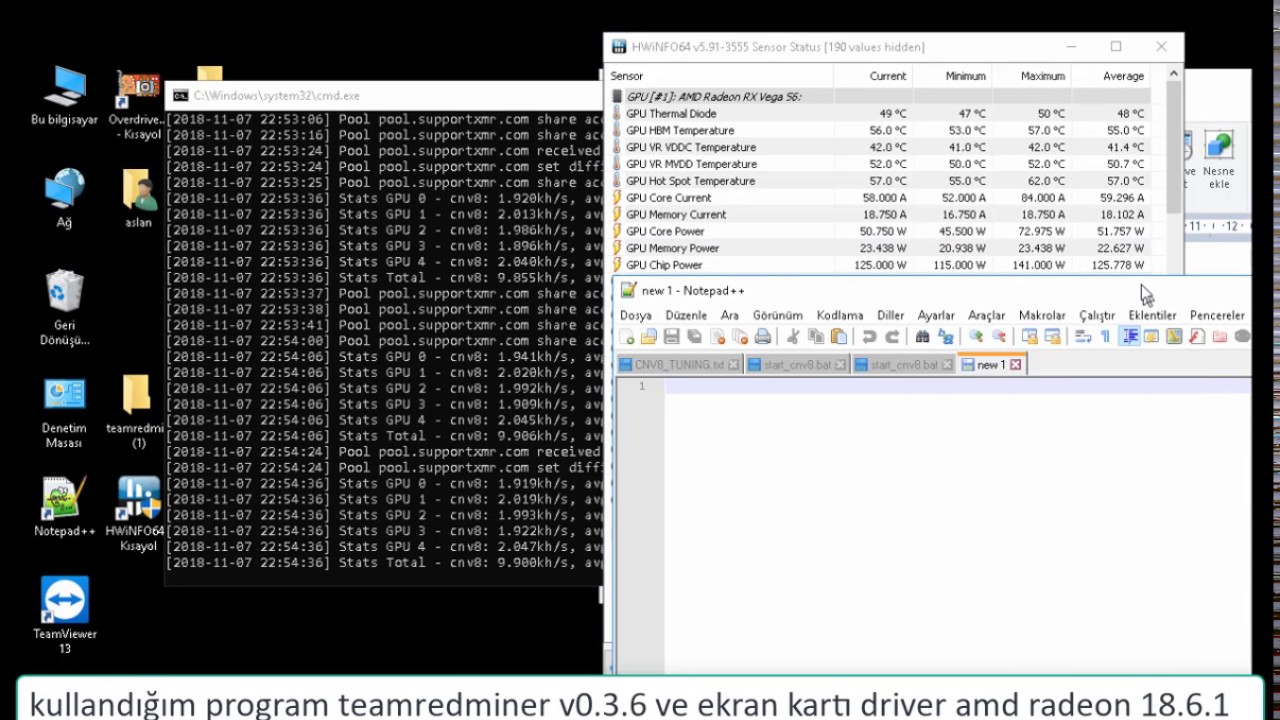Viewport: 1280px width, 720px height.
Task: Click the Redo arrow in Notepad++ toolbar
Action: pos(892,337)
